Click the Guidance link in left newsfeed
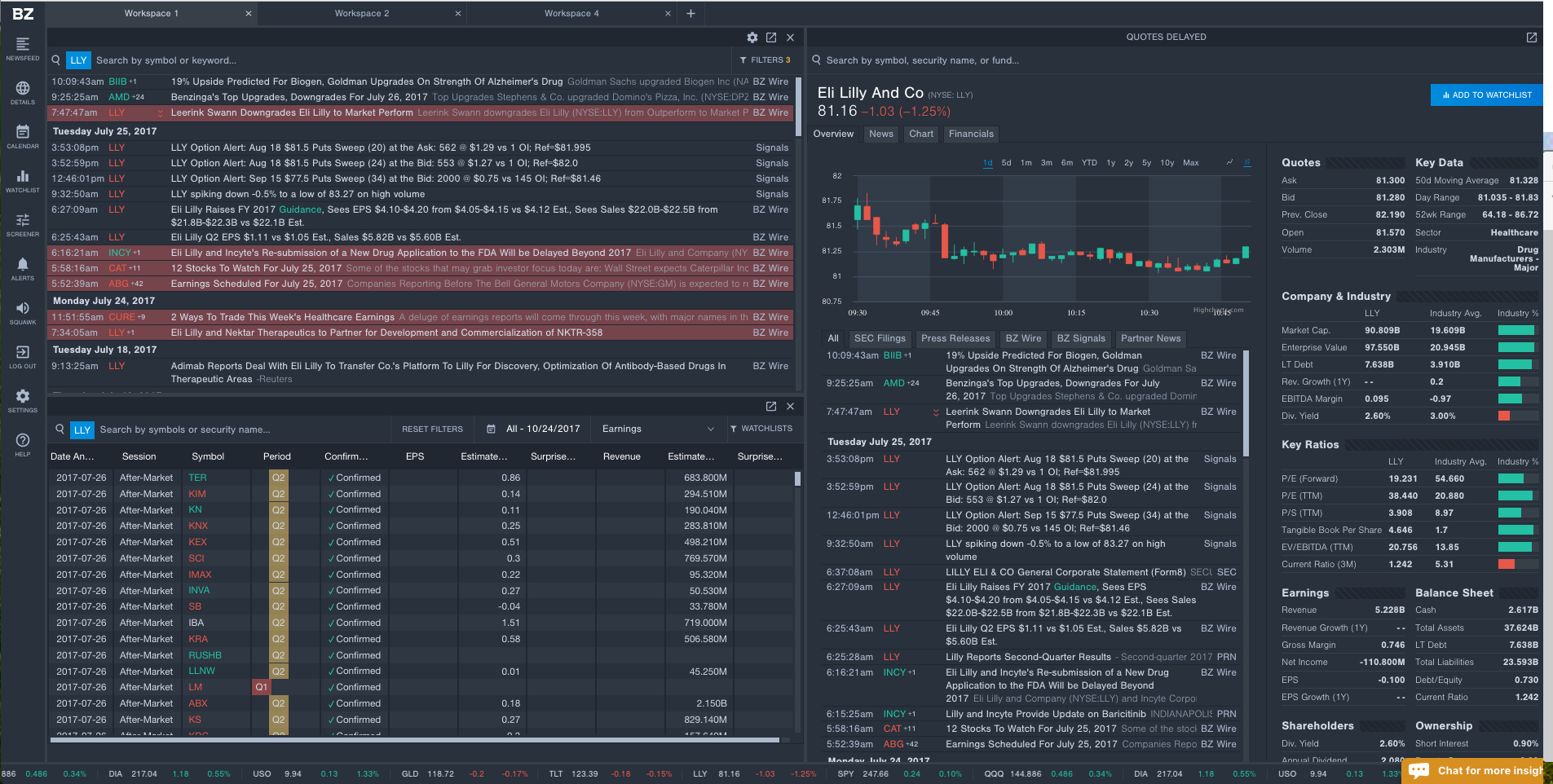This screenshot has width=1553, height=784. coord(301,209)
